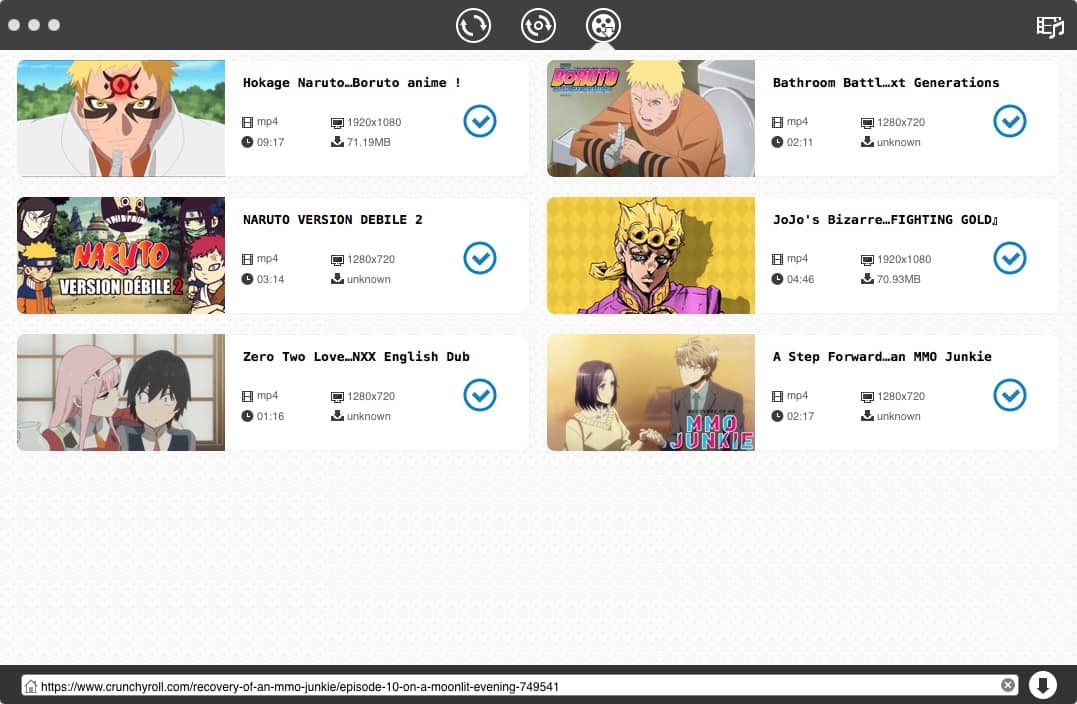Click the download size icon in Zero Two card

337,416
